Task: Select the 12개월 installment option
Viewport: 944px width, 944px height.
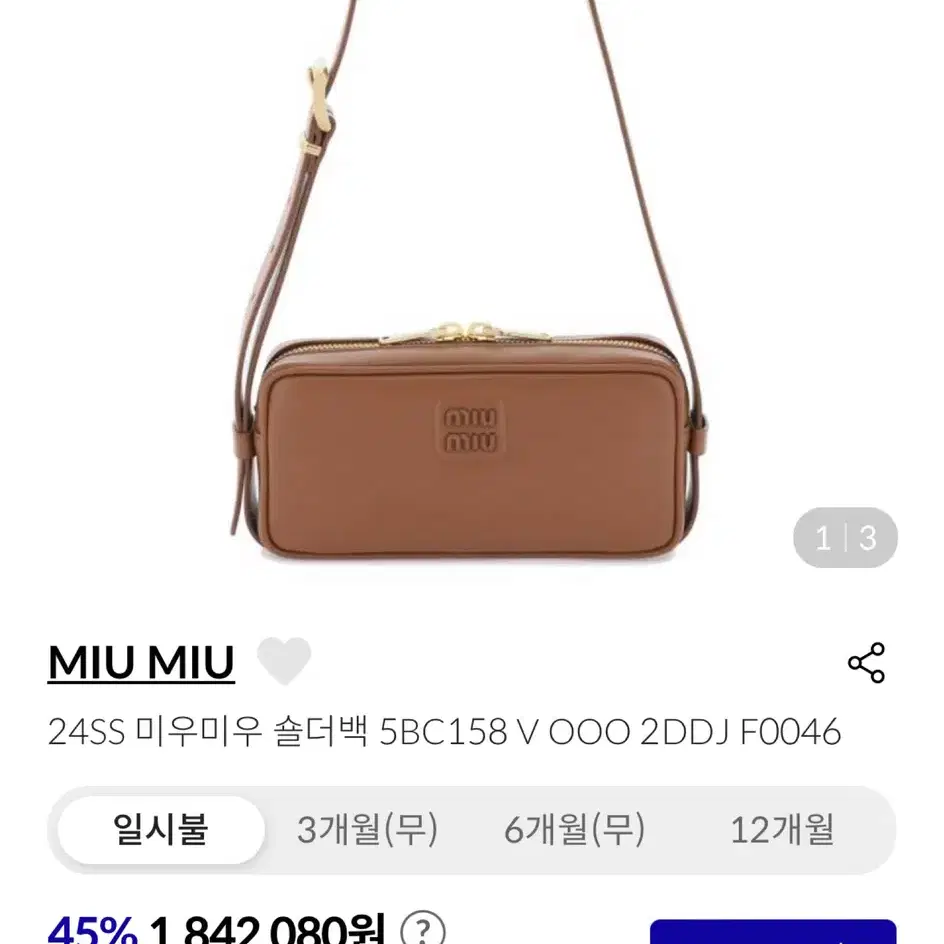Action: tap(782, 830)
